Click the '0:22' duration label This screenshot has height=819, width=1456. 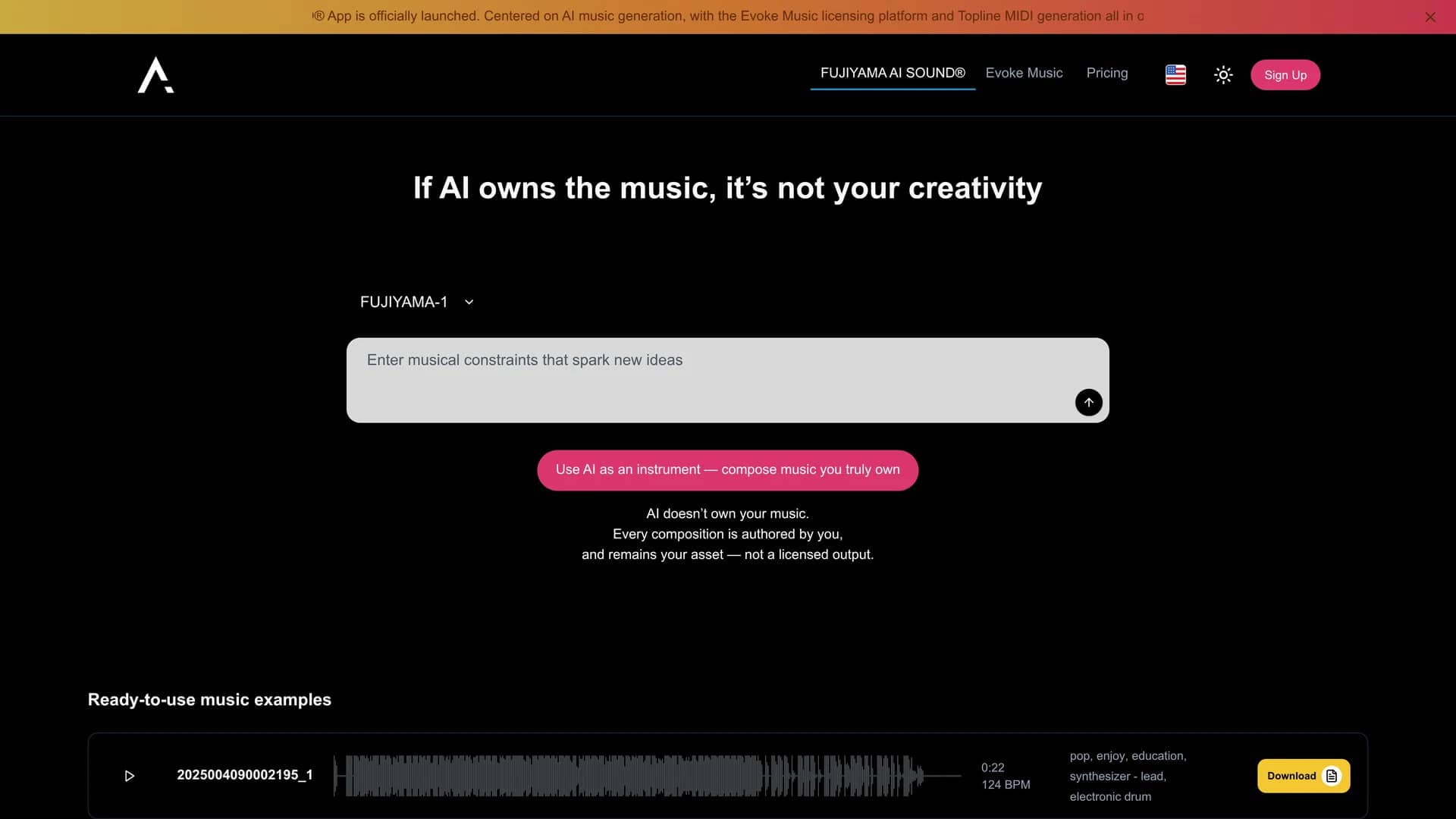click(993, 767)
